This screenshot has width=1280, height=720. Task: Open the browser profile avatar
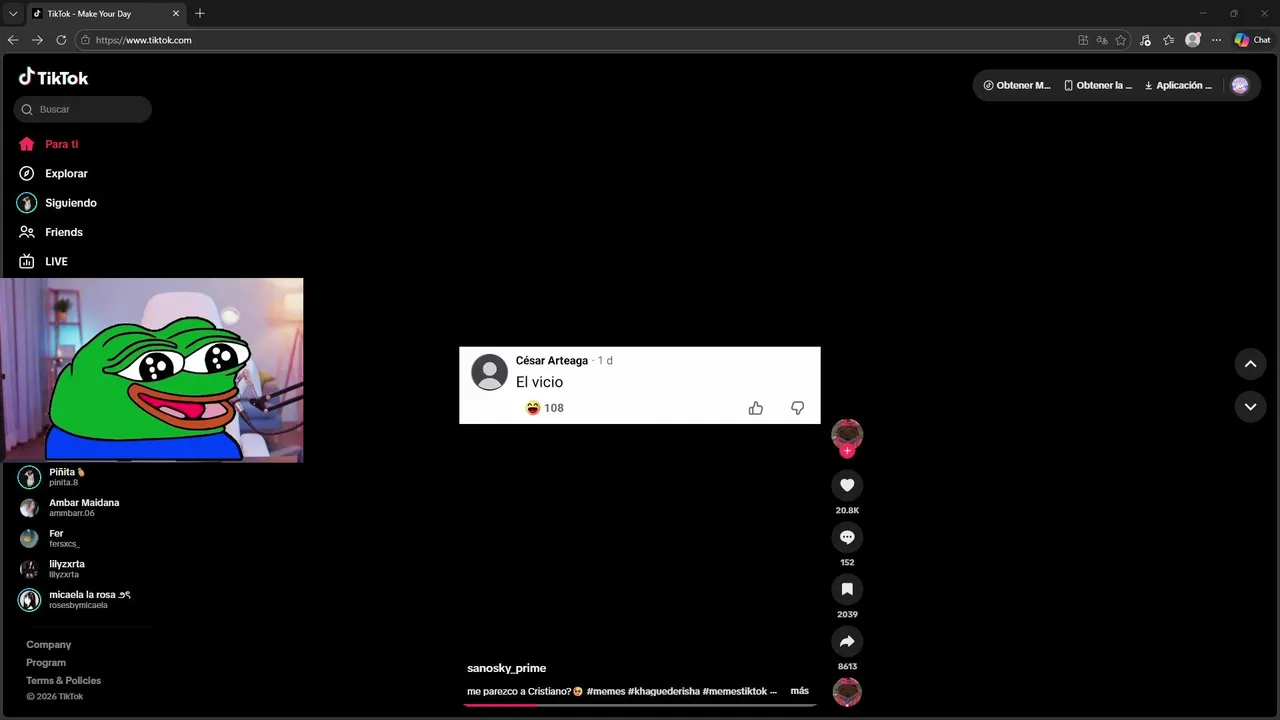[x=1193, y=40]
